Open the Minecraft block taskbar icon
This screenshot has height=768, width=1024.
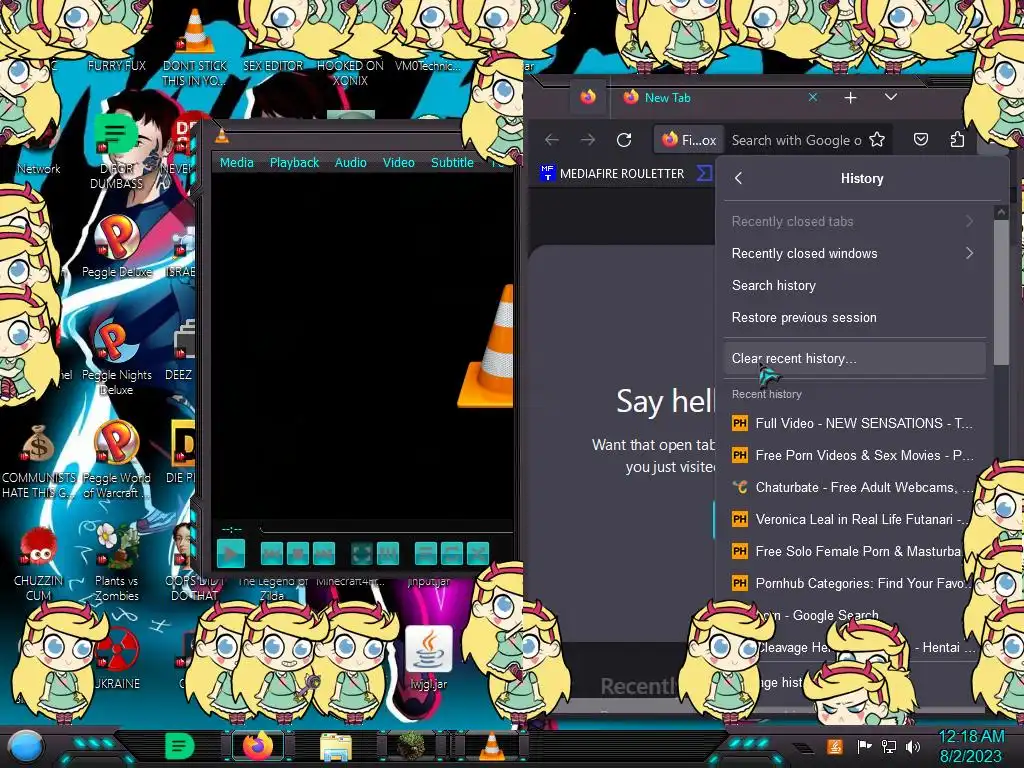point(411,746)
